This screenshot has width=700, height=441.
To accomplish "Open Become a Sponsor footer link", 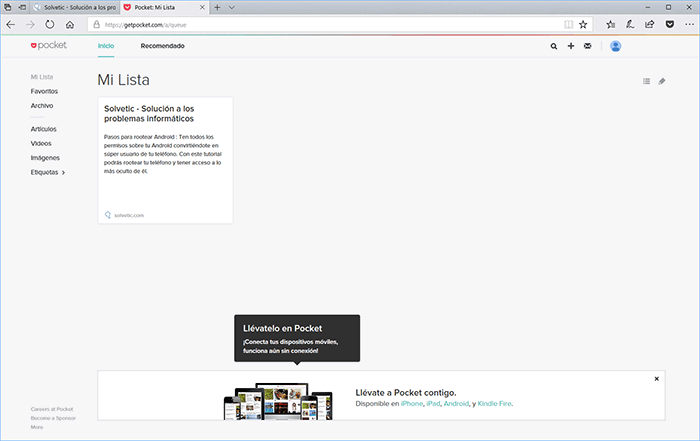I will (53, 418).
